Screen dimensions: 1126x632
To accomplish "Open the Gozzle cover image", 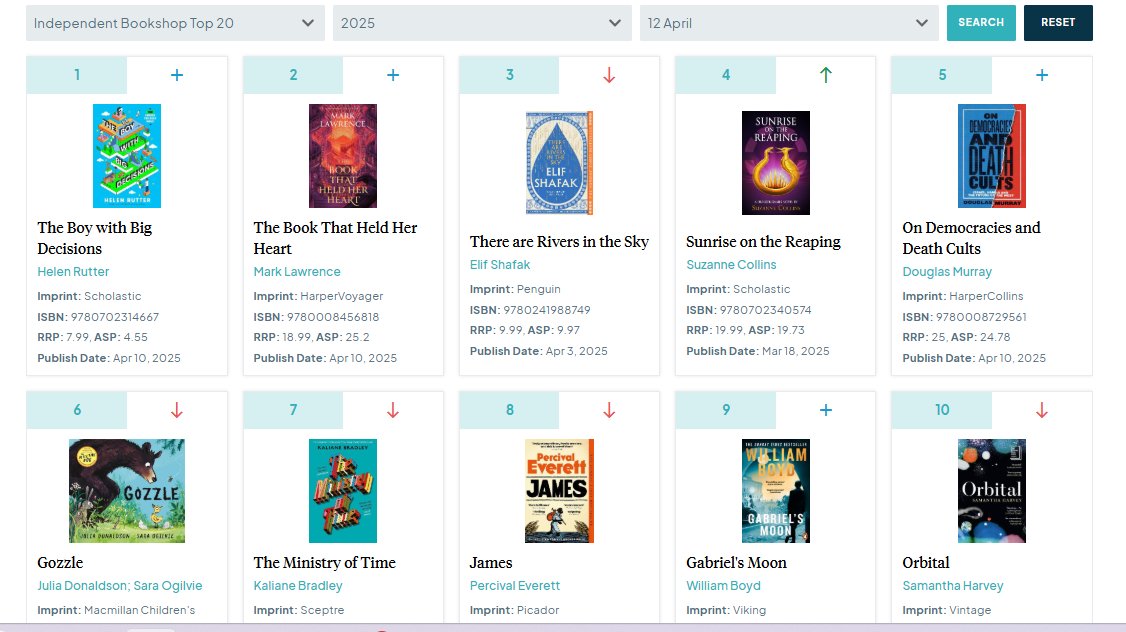I will (127, 491).
